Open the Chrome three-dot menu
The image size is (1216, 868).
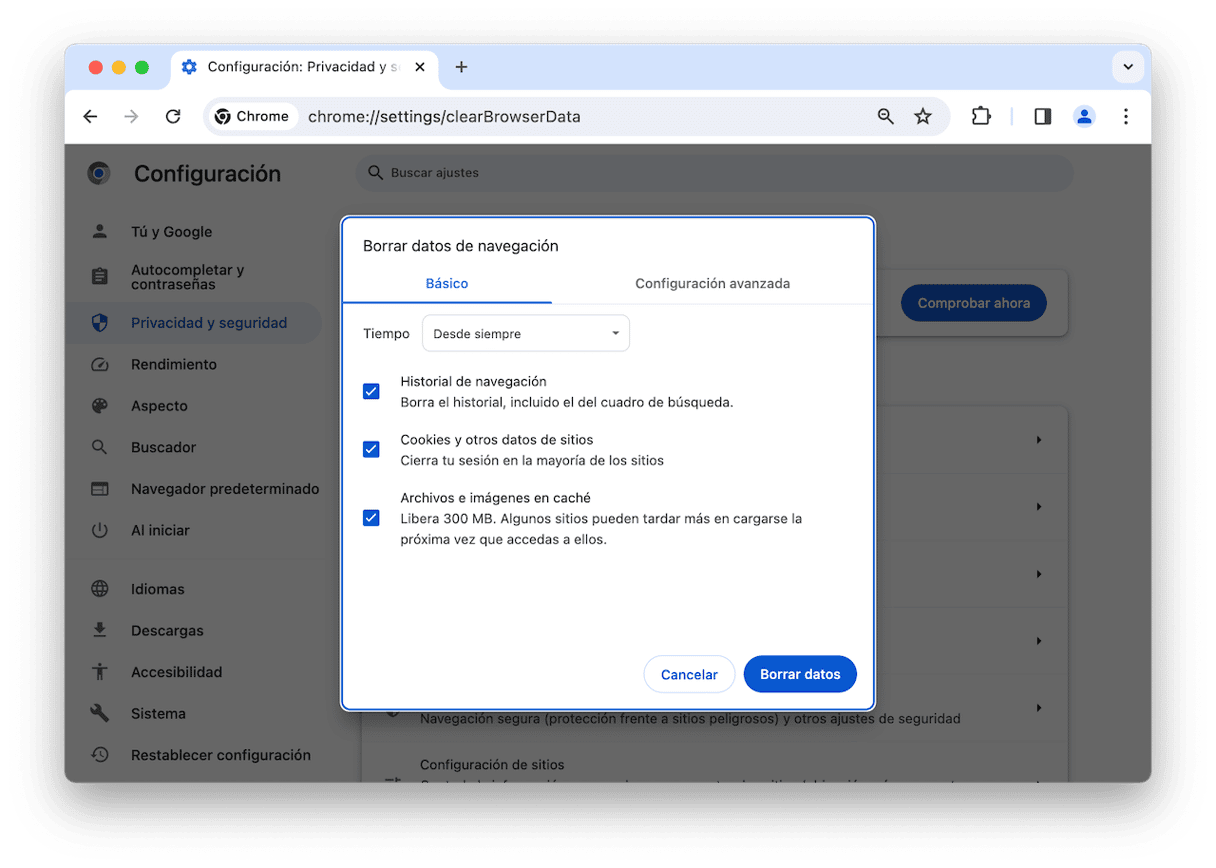point(1126,117)
